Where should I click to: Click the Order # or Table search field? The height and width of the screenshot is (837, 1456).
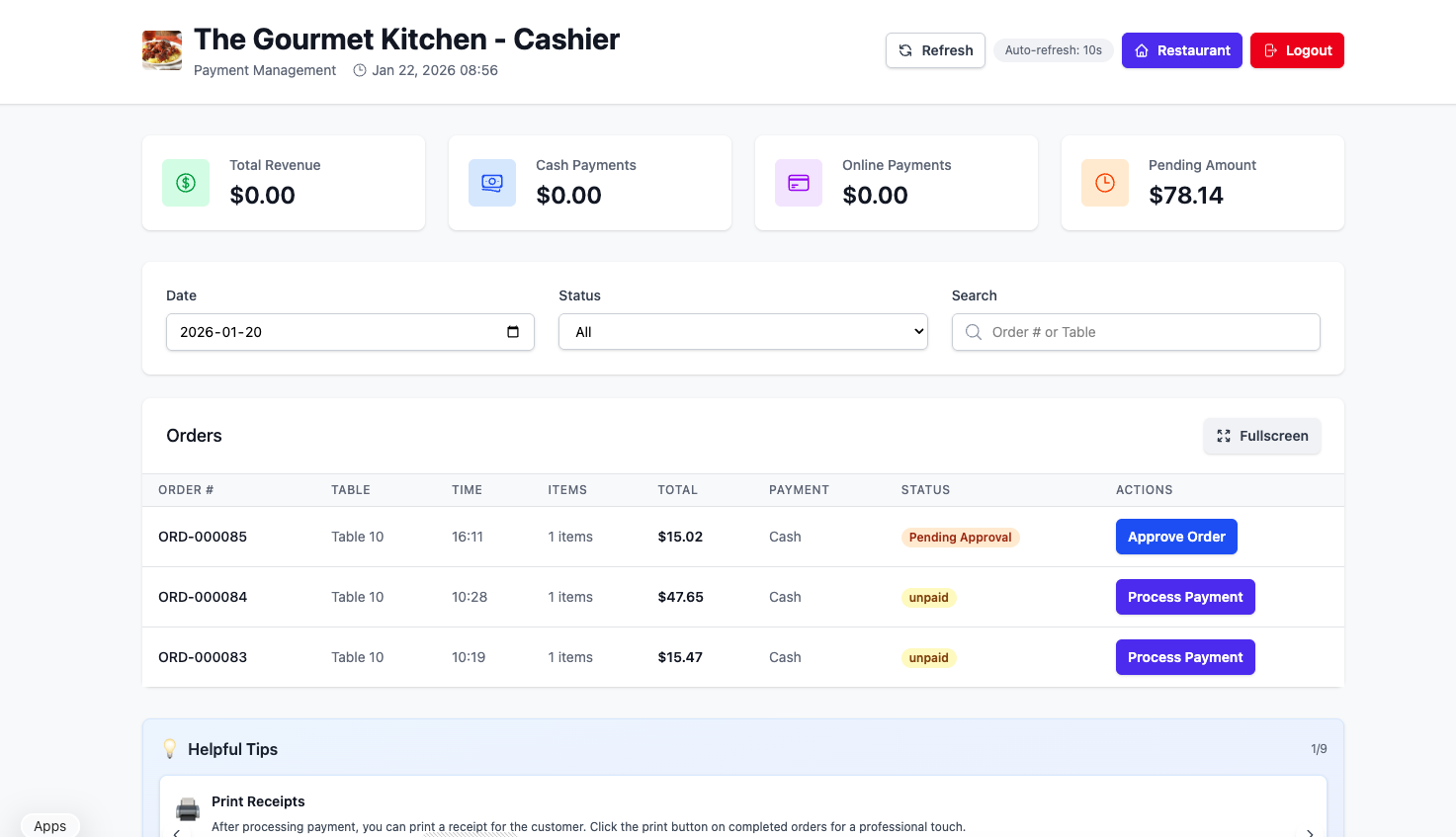[x=1135, y=332]
